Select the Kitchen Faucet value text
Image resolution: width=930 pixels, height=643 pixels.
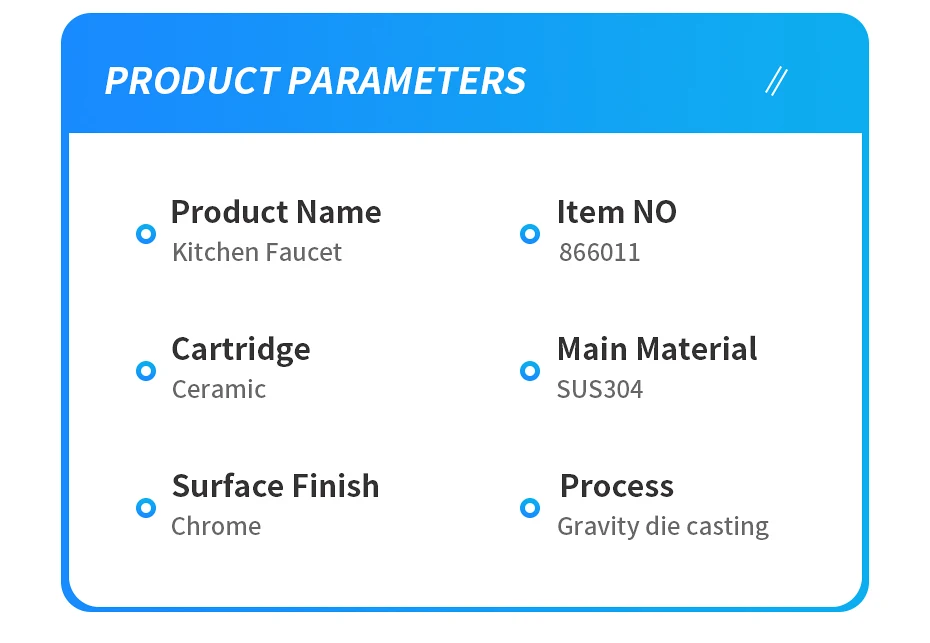click(257, 253)
